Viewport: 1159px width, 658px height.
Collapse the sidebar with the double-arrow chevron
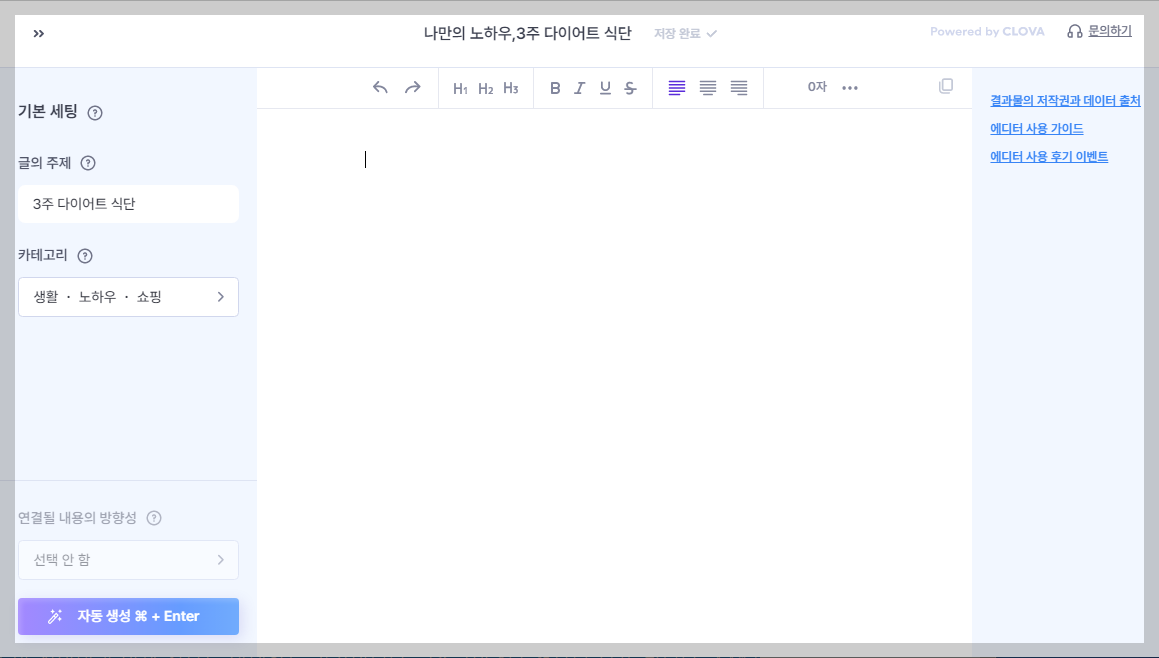[39, 31]
